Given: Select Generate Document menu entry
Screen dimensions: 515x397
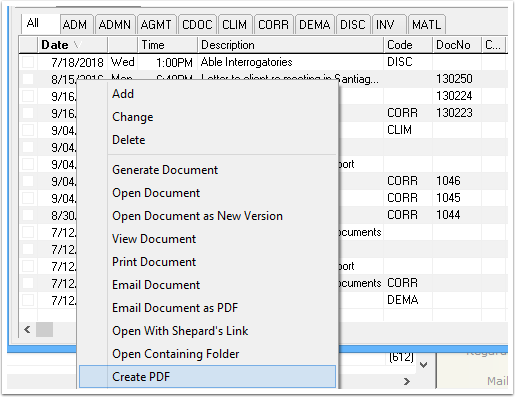Looking at the screenshot, I should (207, 170).
